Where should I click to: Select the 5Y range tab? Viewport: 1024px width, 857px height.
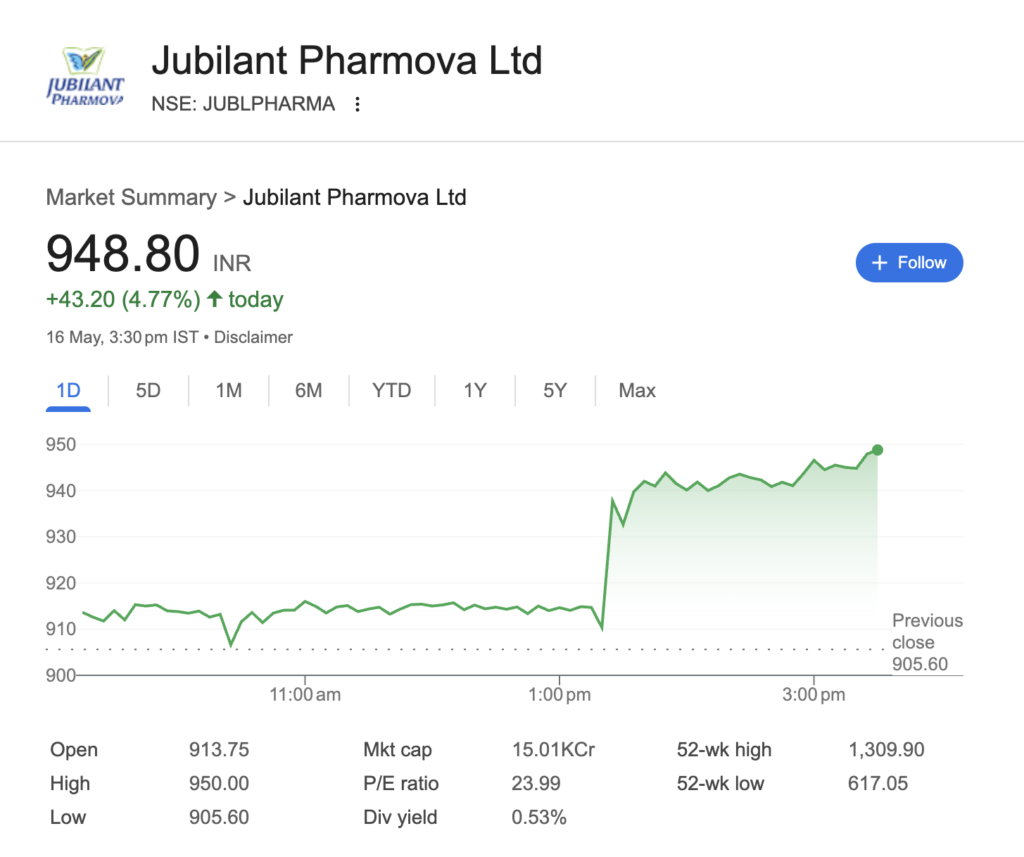click(x=555, y=391)
